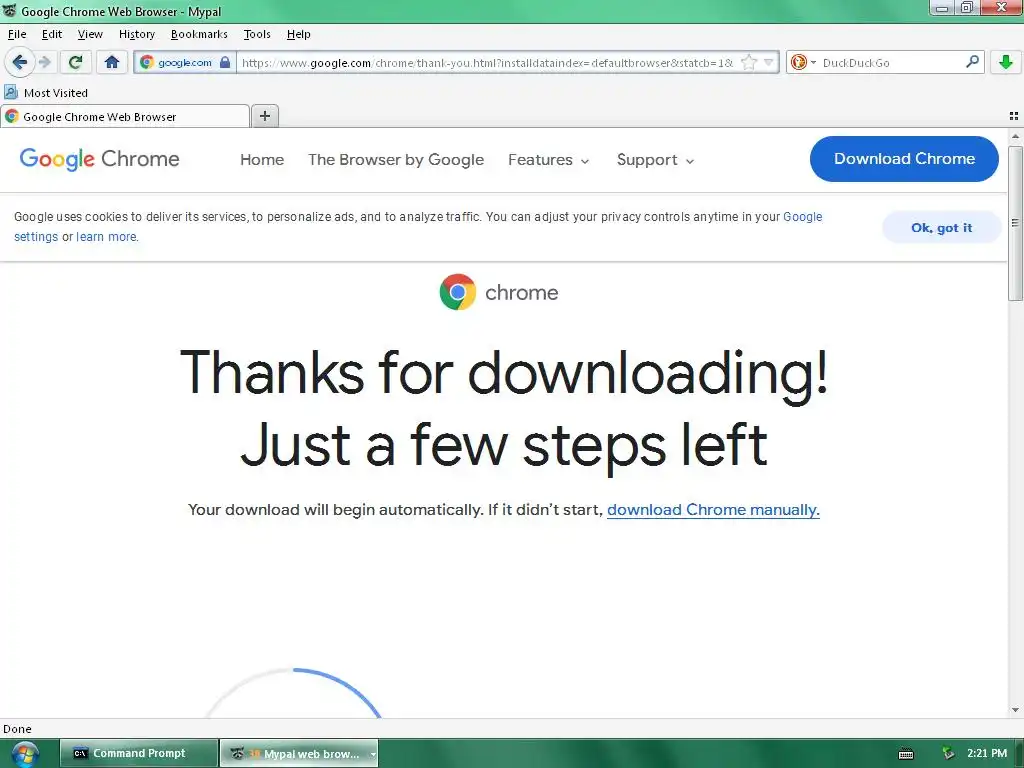Dismiss cookie notice with Ok, got it
The height and width of the screenshot is (768, 1024).
click(x=941, y=227)
